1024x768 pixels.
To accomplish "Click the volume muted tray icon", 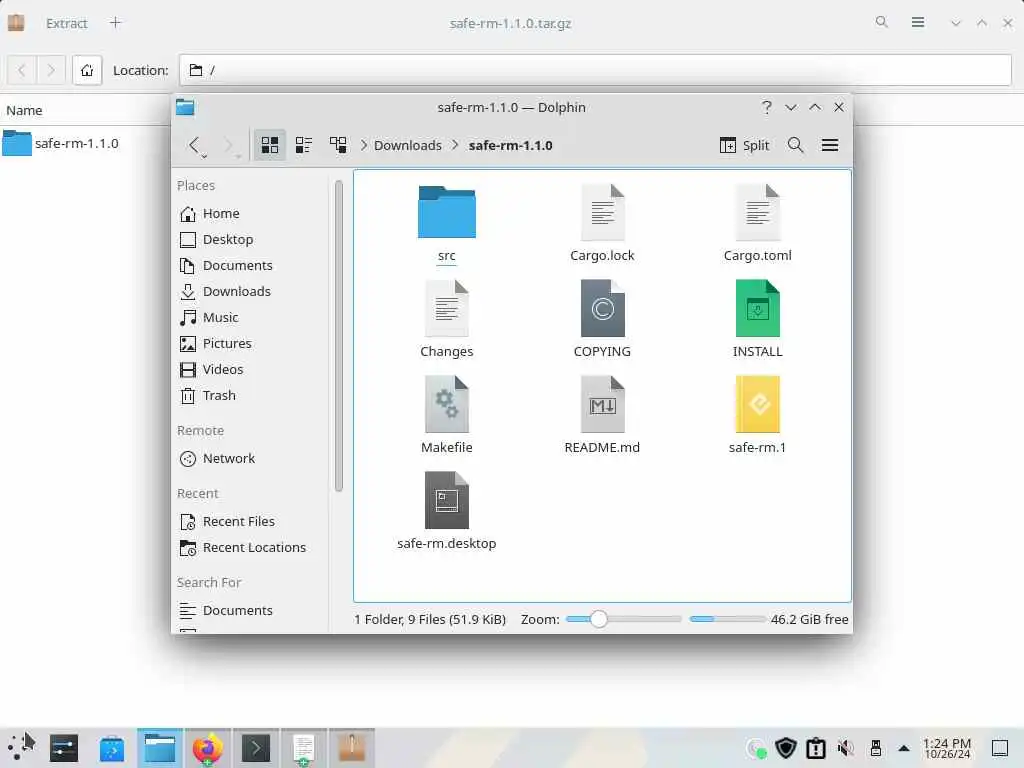I will coord(846,748).
